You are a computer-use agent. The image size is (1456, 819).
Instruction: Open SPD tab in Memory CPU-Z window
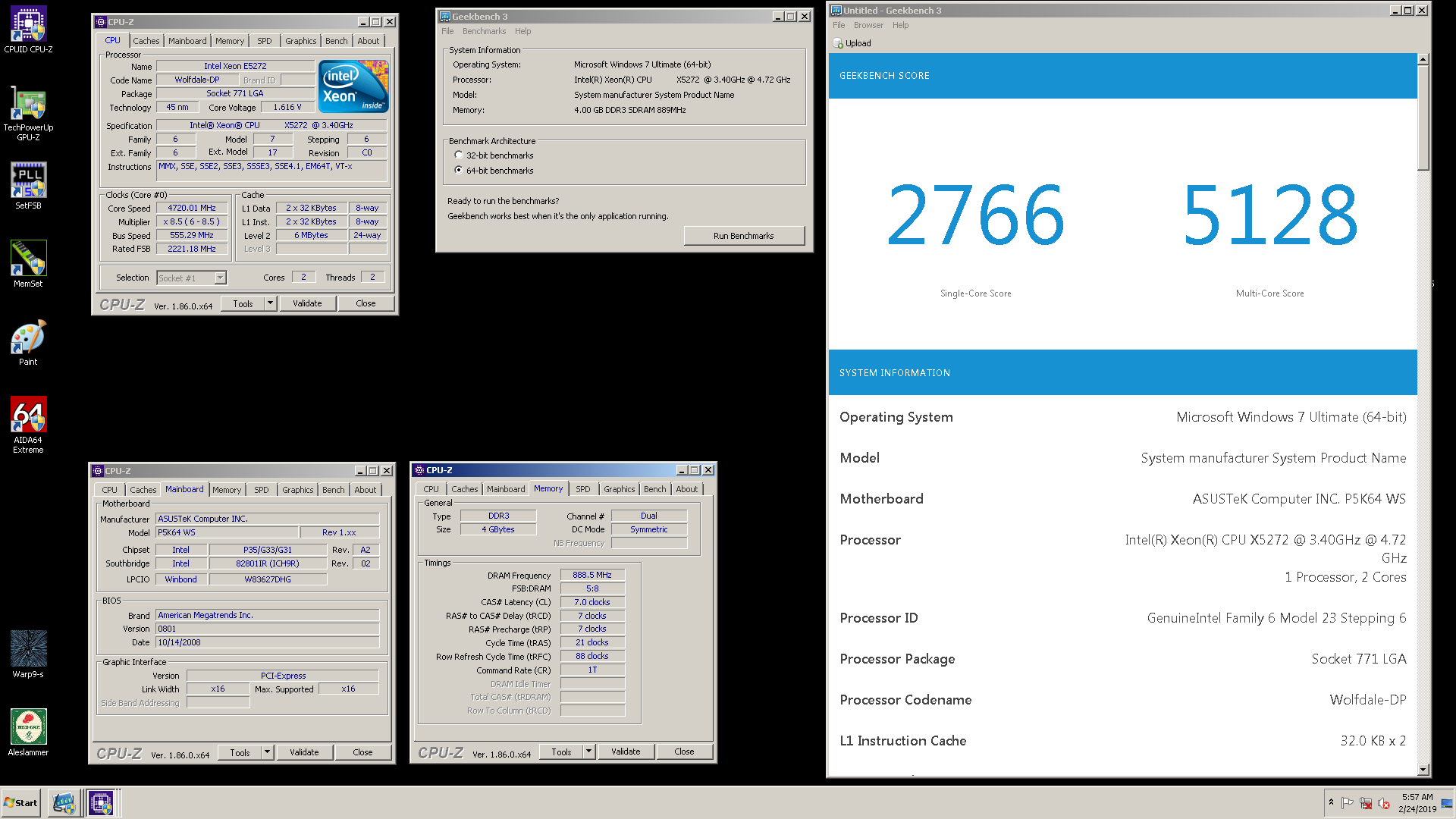tap(582, 489)
